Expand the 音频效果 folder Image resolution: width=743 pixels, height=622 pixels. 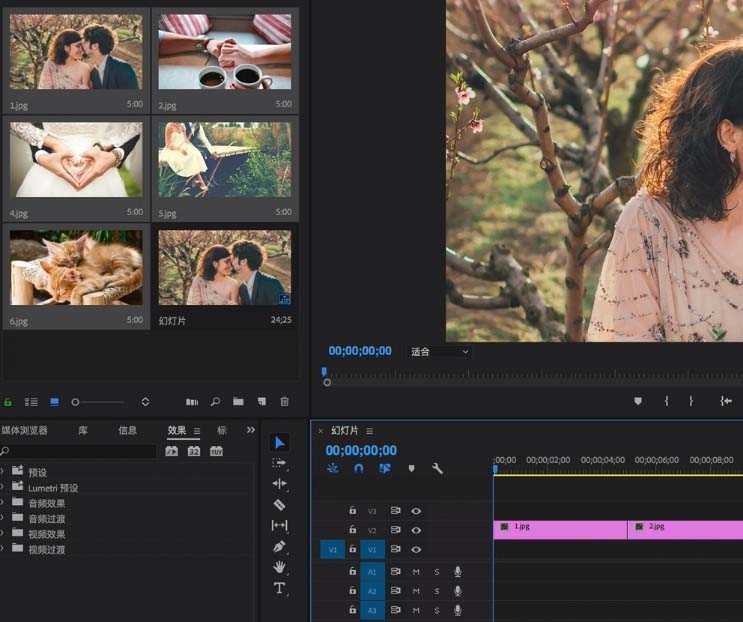[2, 503]
